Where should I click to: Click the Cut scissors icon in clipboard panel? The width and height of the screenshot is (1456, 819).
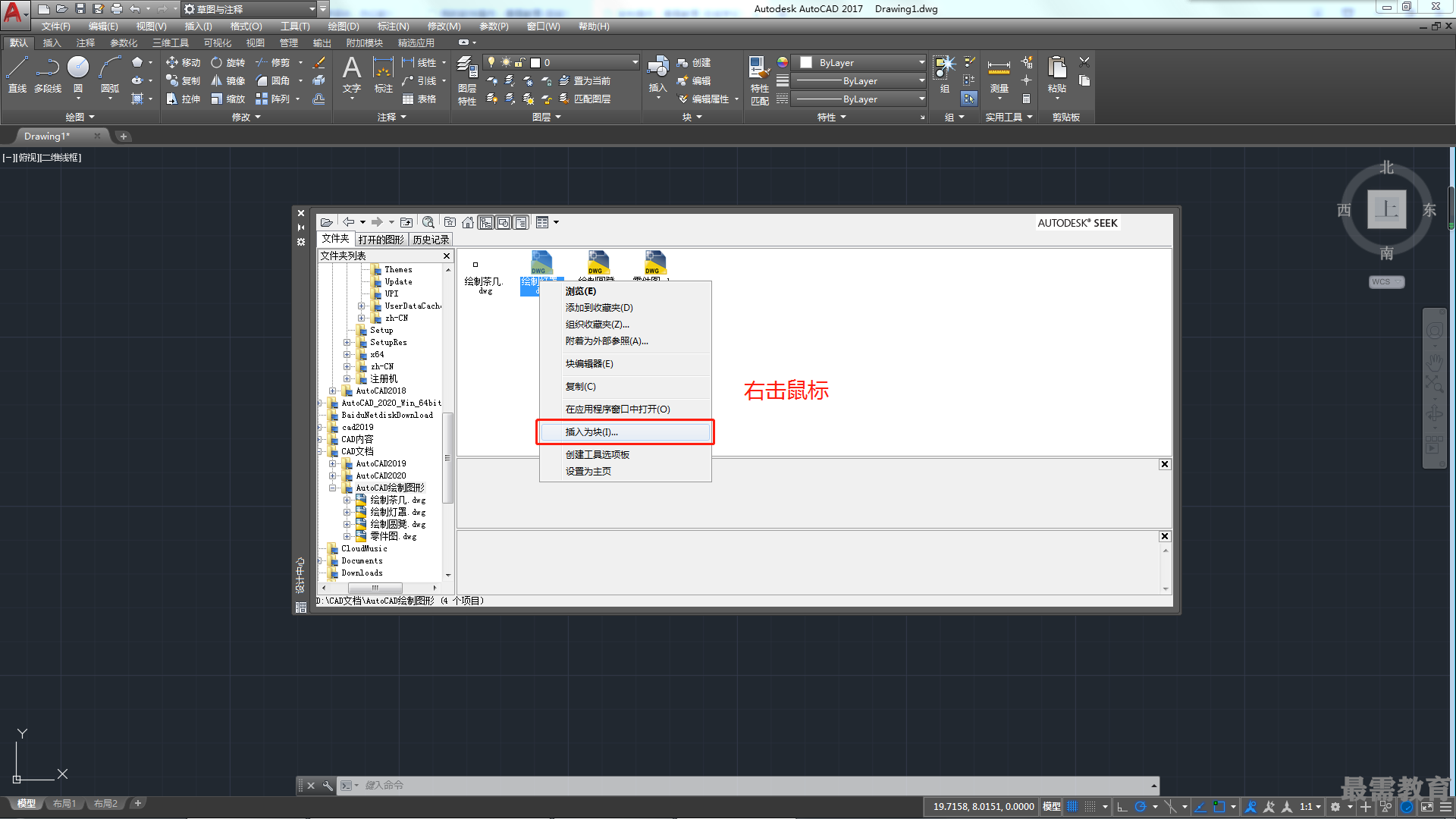click(1084, 62)
